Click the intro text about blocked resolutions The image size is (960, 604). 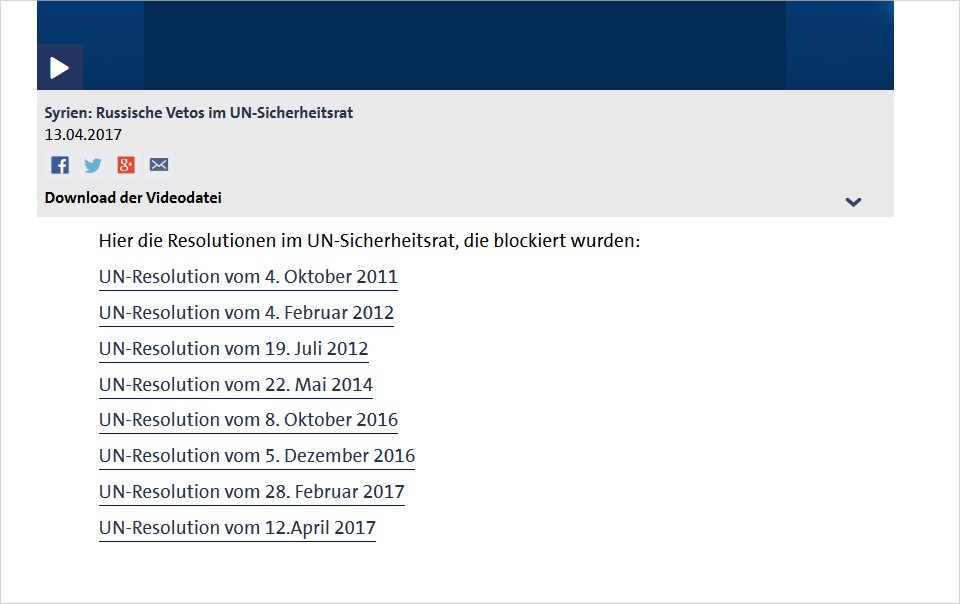tap(369, 240)
